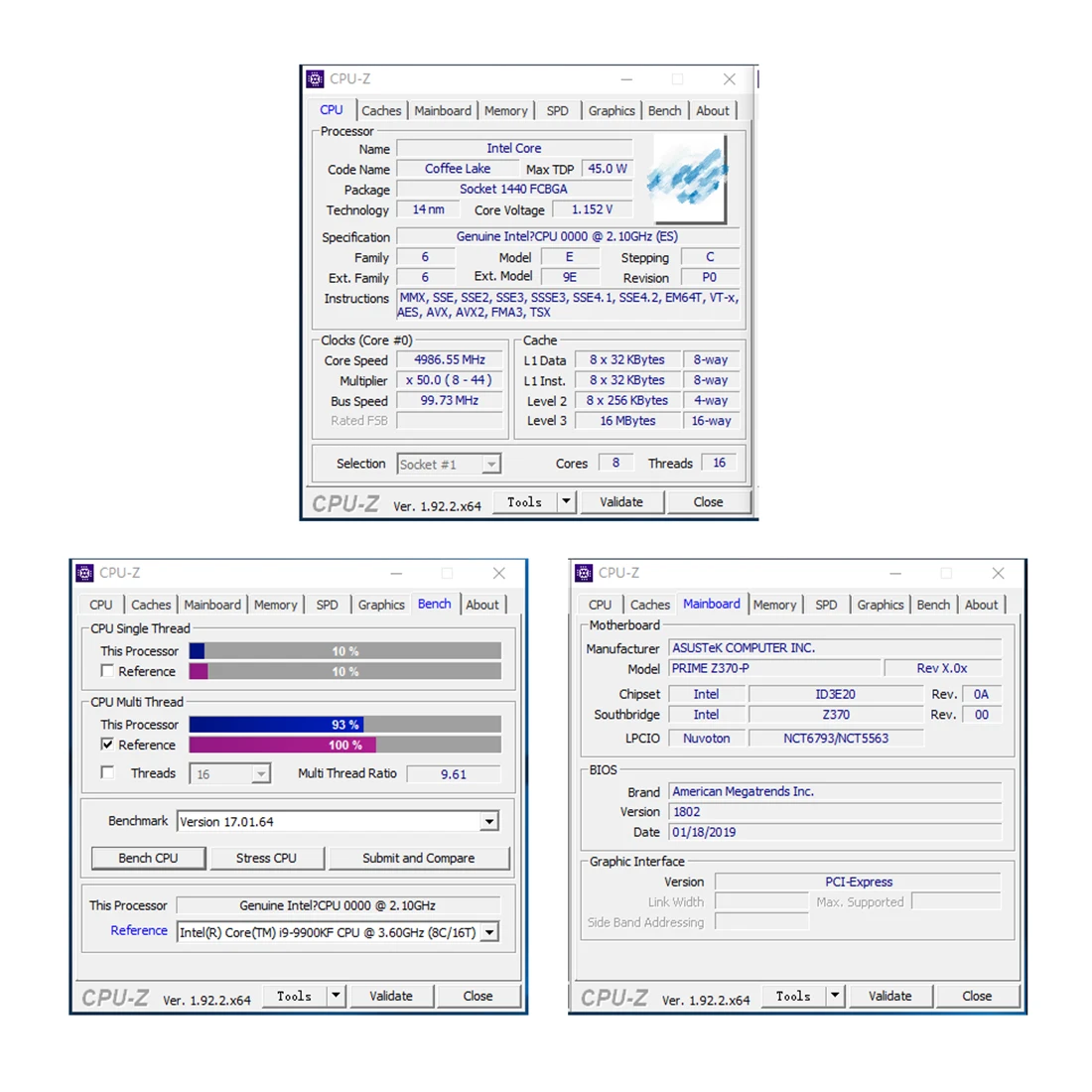Click the CPU-Z app icon in Bench window
The image size is (1092, 1092).
pos(84,573)
